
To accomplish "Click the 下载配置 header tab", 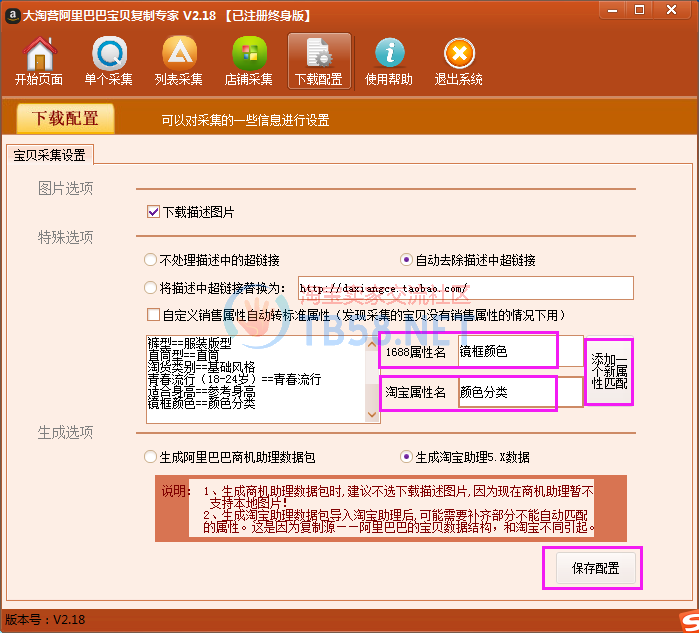I will [x=66, y=118].
